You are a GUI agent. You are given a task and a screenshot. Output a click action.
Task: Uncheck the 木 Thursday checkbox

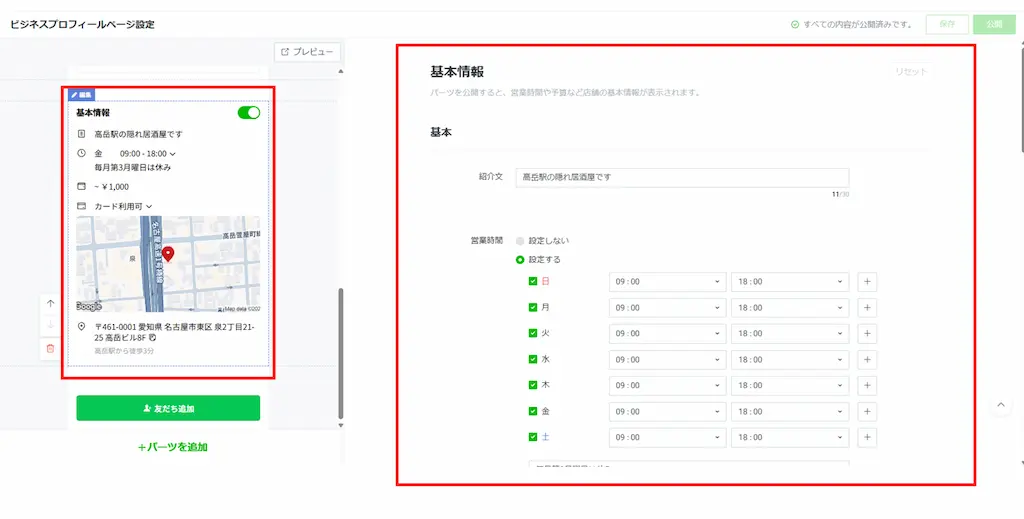[533, 385]
